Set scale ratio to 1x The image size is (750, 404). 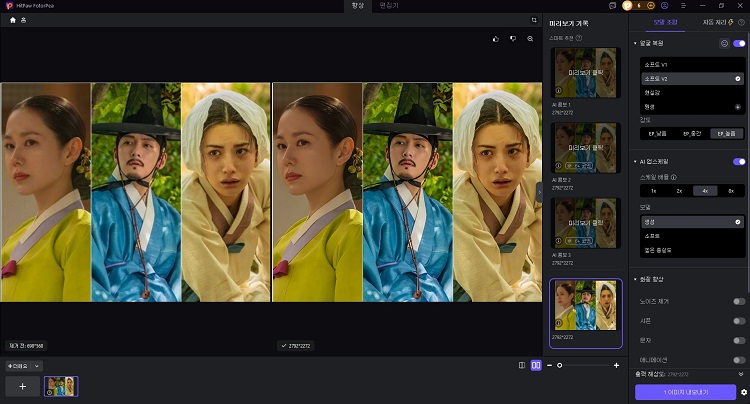(x=653, y=191)
